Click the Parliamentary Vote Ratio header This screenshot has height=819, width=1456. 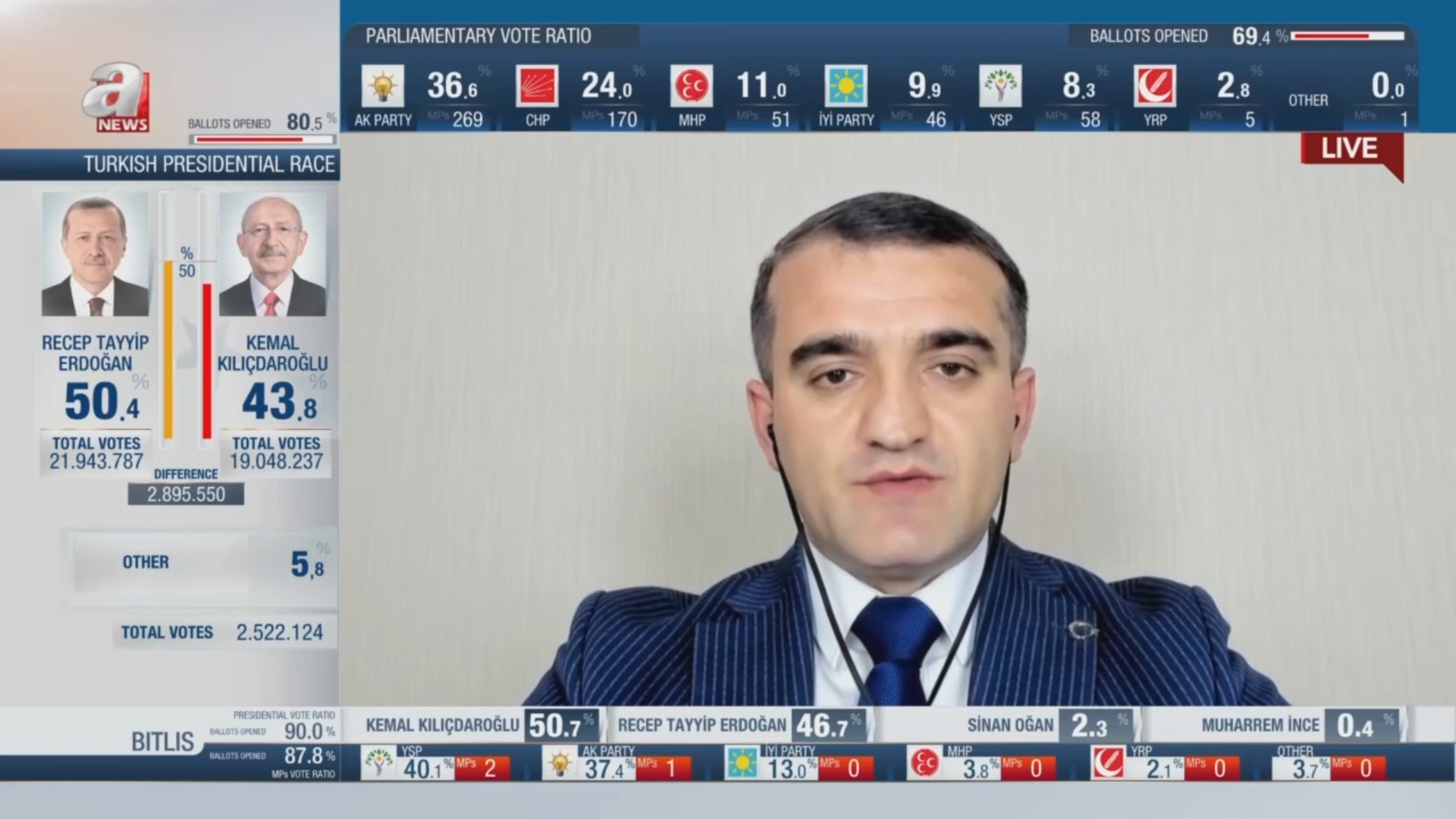point(479,36)
